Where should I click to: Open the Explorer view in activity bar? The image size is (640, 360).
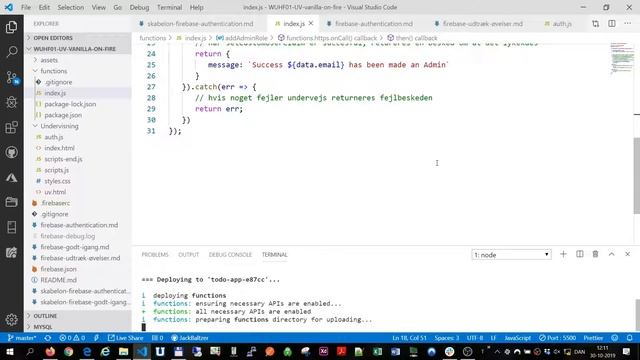[11, 27]
